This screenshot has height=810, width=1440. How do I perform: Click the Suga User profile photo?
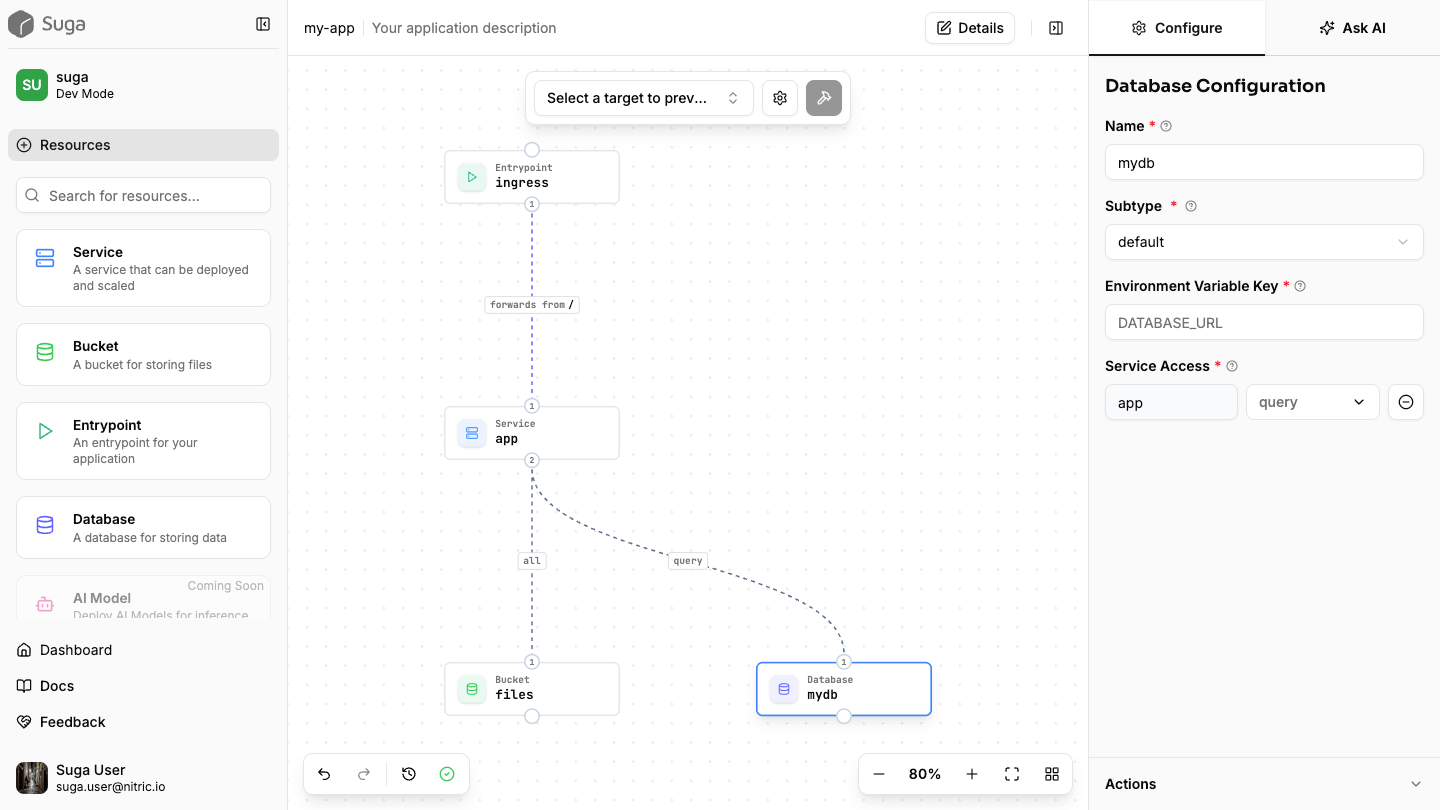pos(32,778)
